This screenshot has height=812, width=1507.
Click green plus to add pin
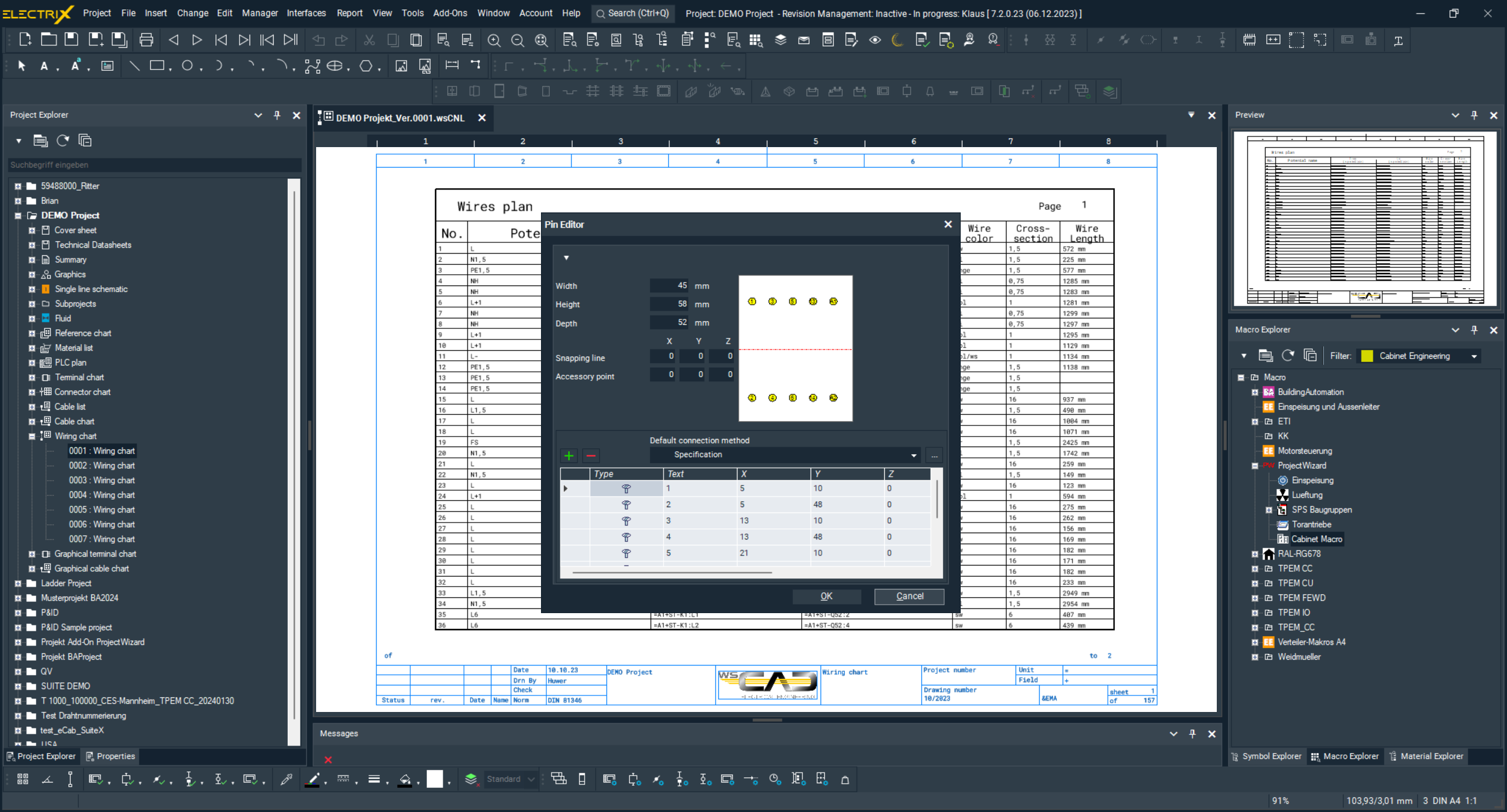[x=569, y=455]
